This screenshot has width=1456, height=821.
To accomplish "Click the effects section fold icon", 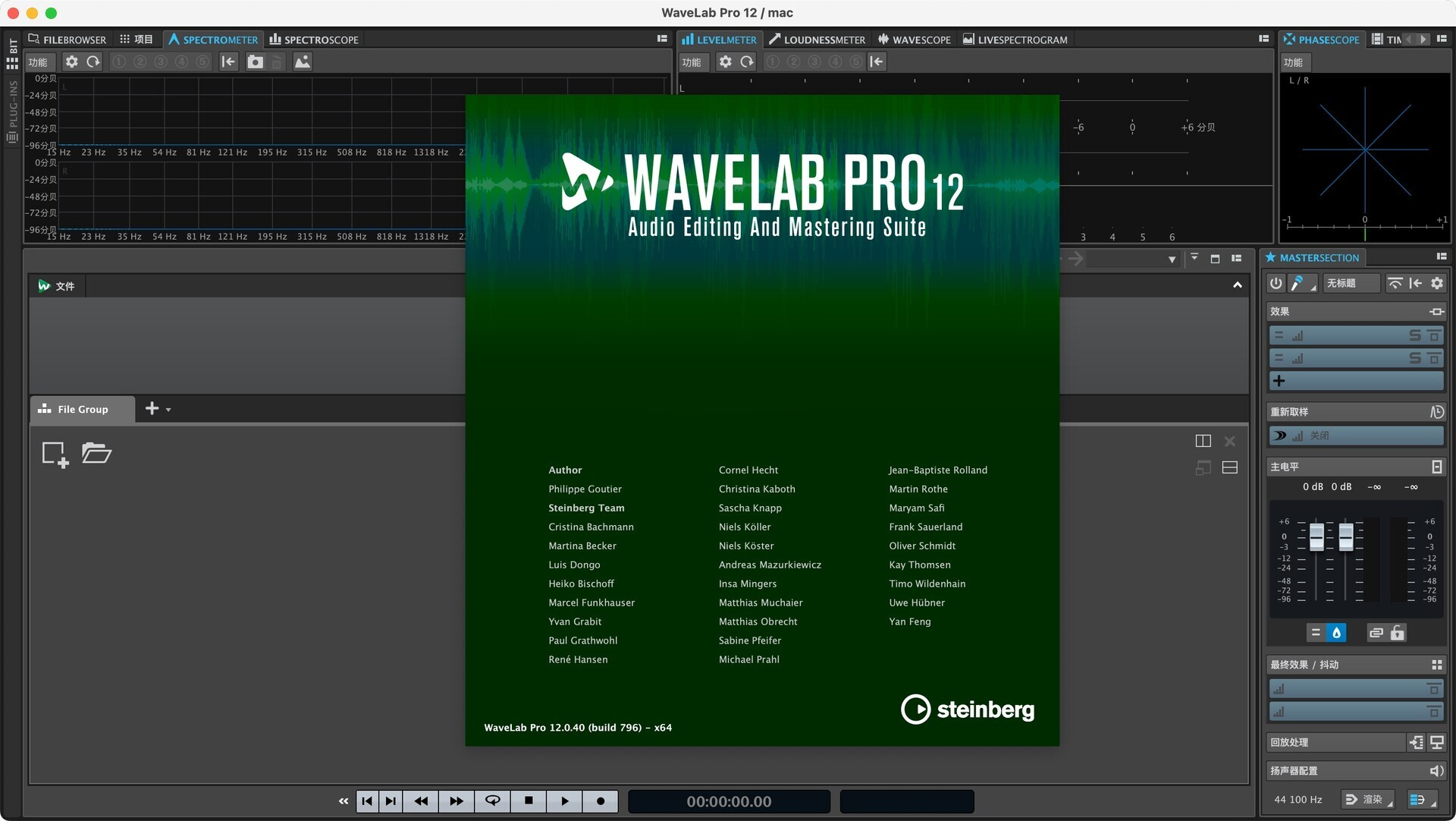I will pos(1436,312).
